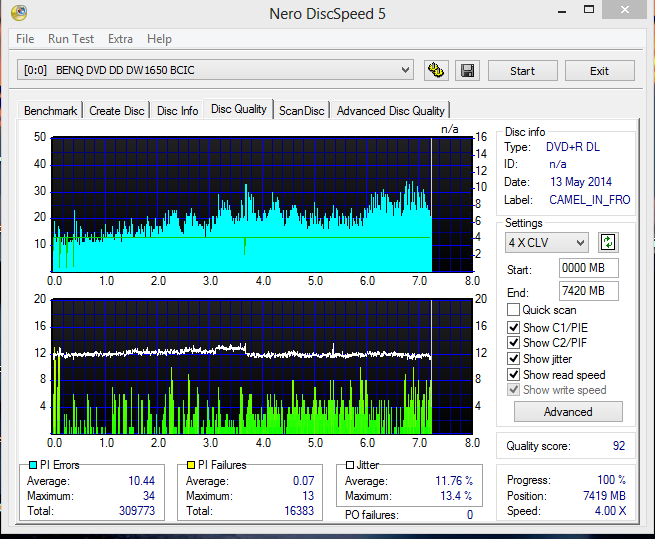Open the Run Test menu
Viewport: 655px width, 539px height.
(x=71, y=39)
